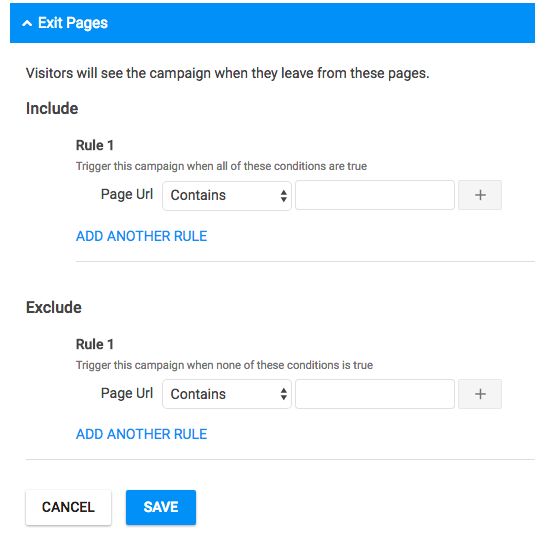This screenshot has width=535, height=535.
Task: Click the Page Url label in Include
Action: pos(127,195)
